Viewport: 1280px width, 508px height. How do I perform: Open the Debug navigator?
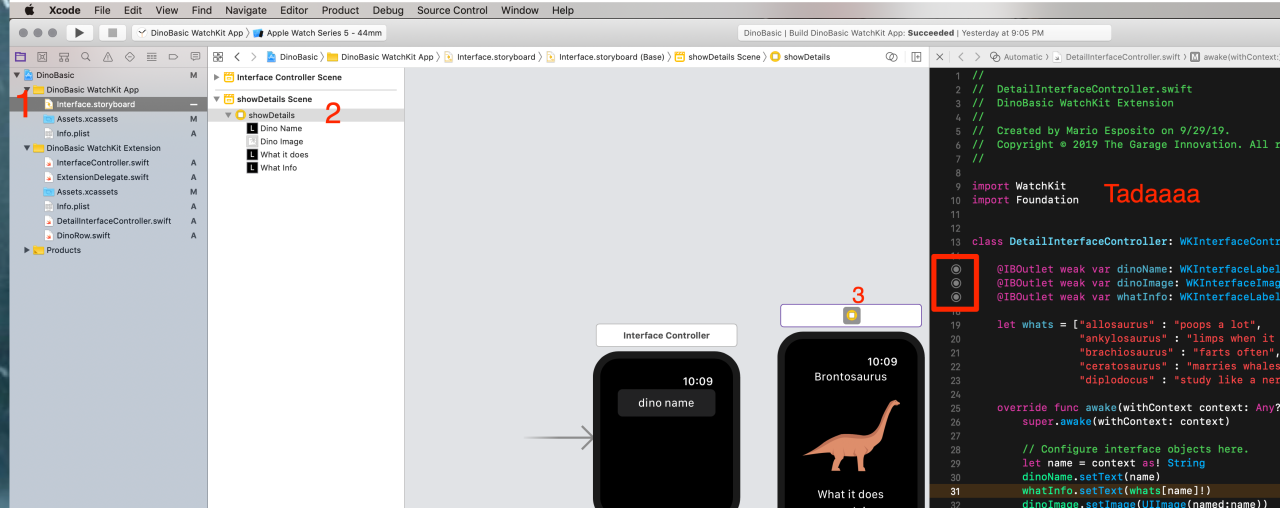pos(151,57)
